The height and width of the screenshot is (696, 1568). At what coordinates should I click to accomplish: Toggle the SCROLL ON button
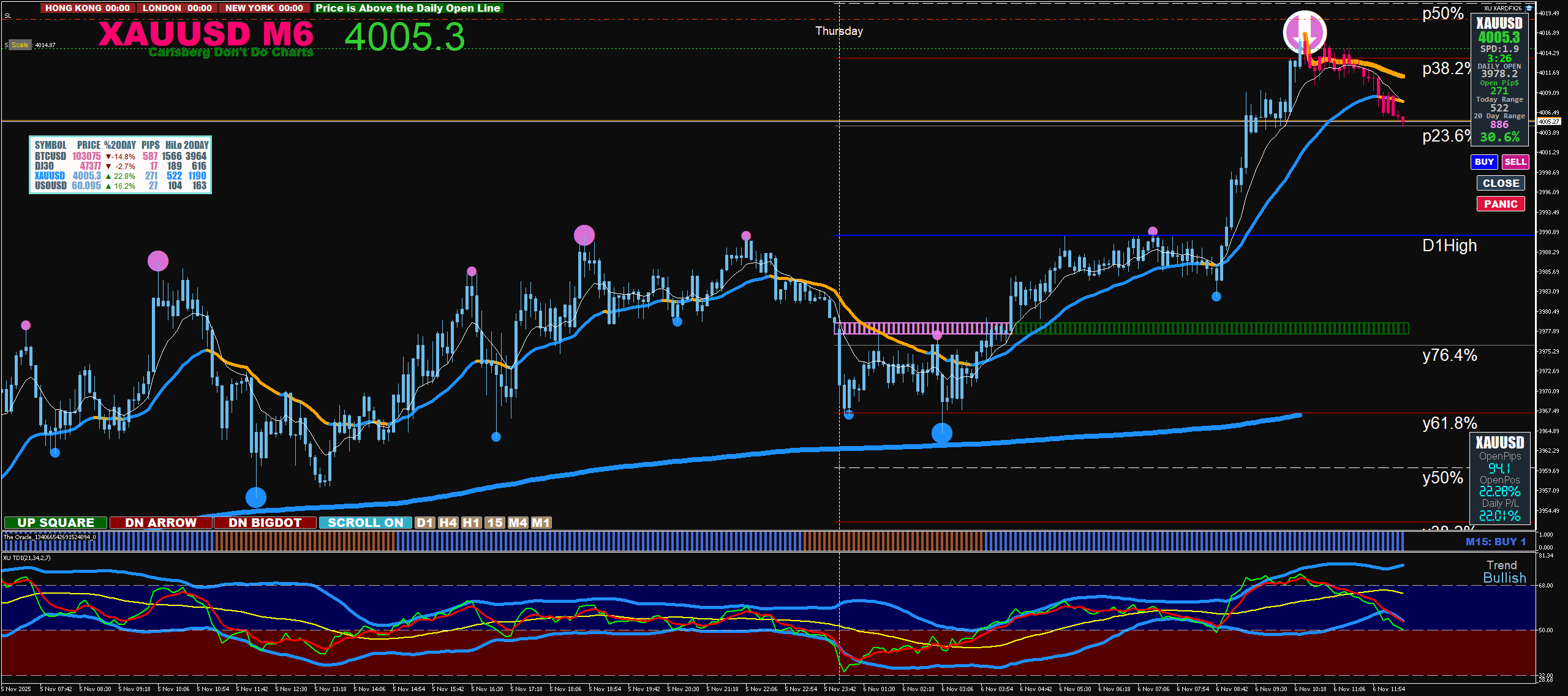[x=365, y=523]
